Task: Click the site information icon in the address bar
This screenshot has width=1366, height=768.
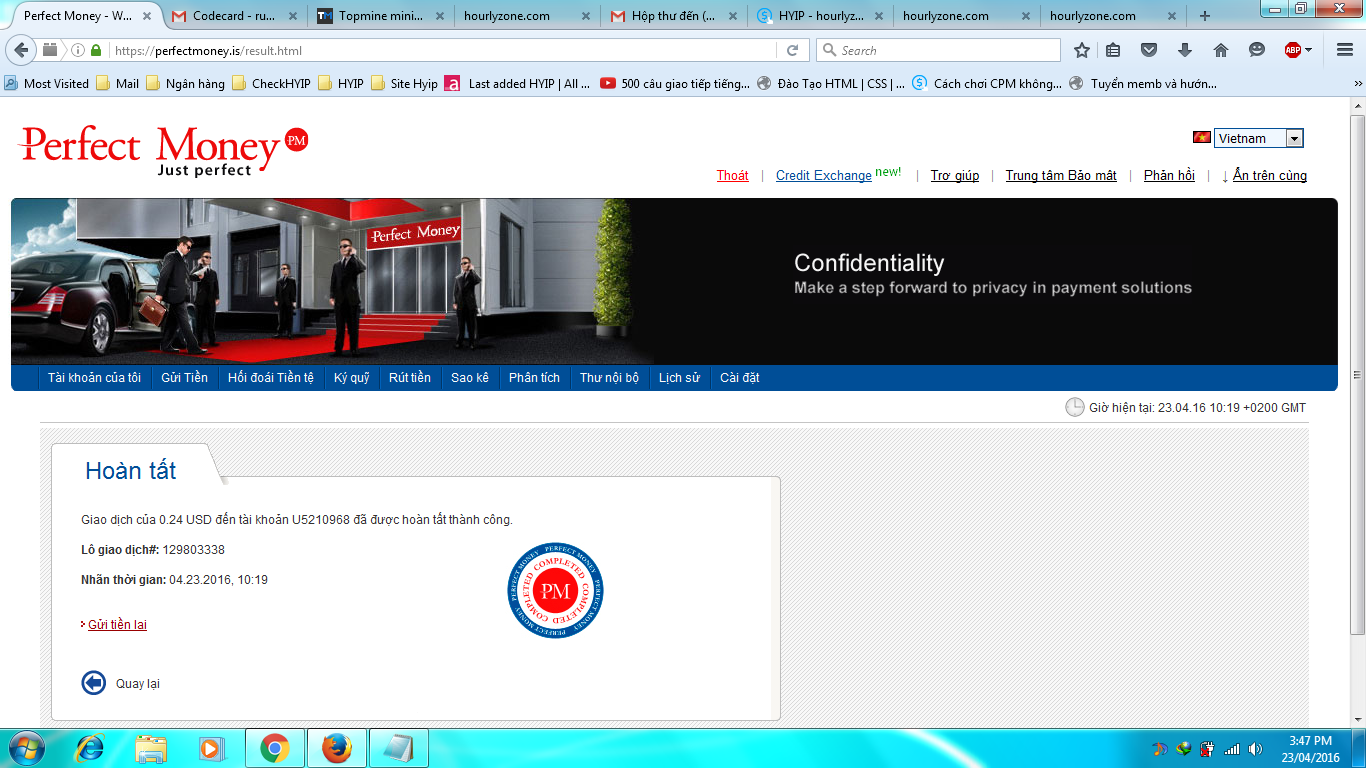Action: point(78,50)
